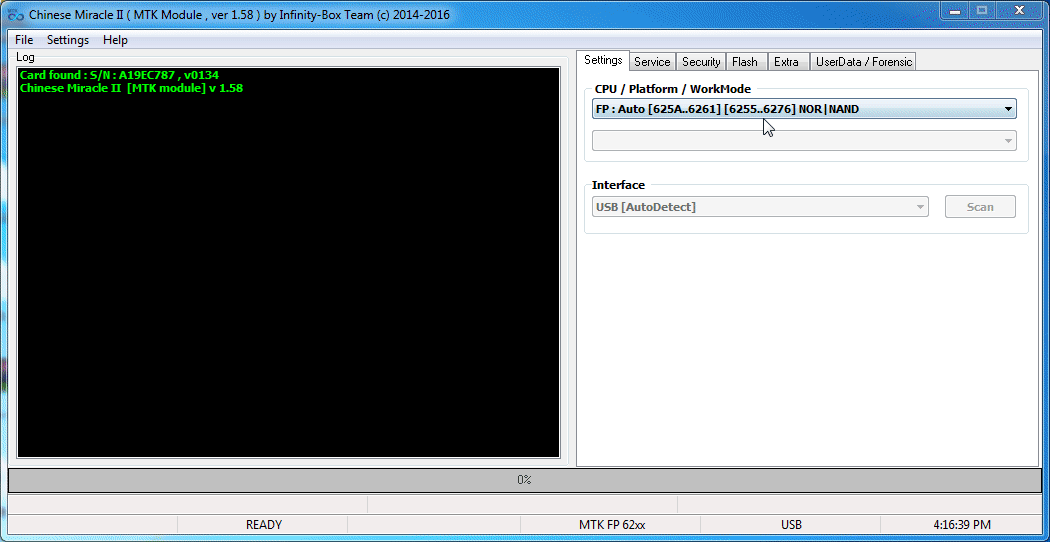Viewport: 1050px width, 542px height.
Task: Click the 0% progress bar
Action: point(524,480)
